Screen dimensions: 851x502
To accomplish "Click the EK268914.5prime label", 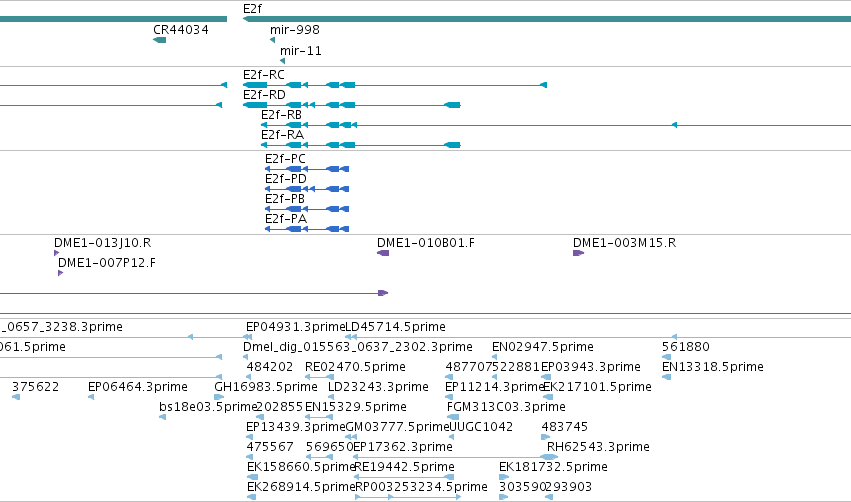I will tap(301, 488).
